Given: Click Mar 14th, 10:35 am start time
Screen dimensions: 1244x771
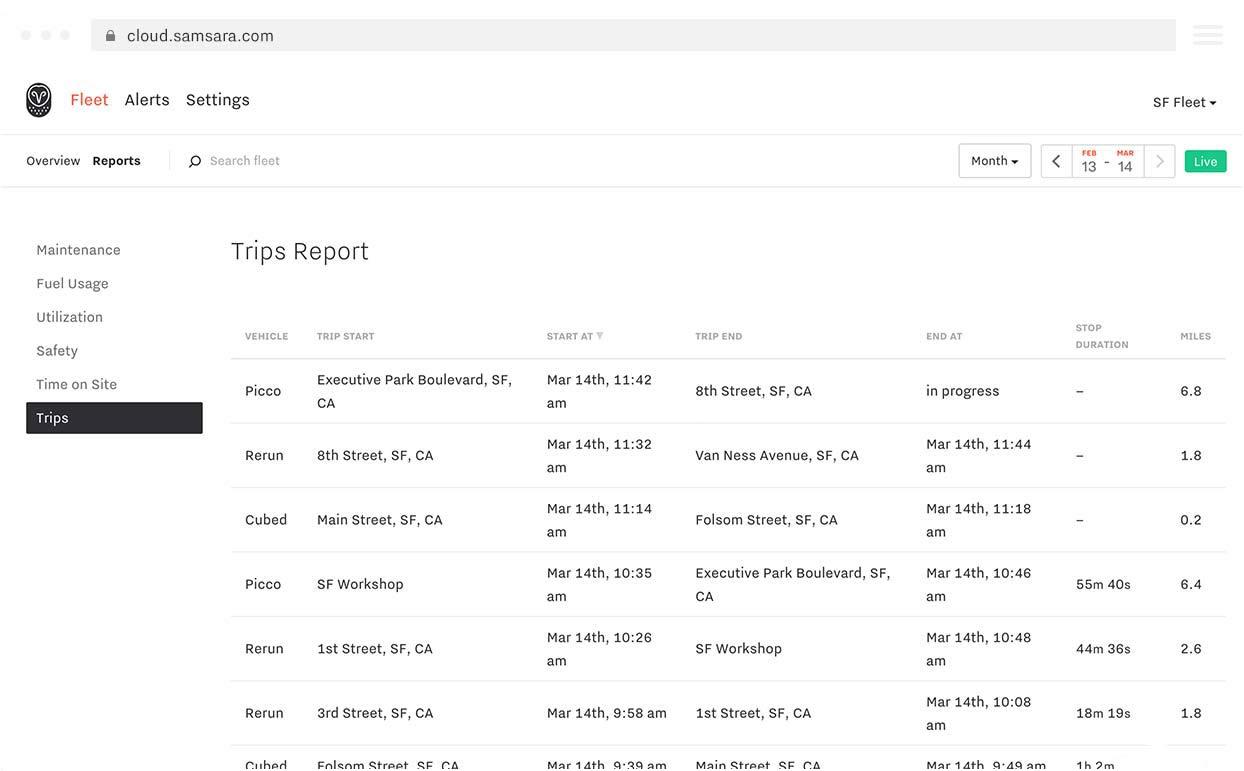Looking at the screenshot, I should 599,584.
